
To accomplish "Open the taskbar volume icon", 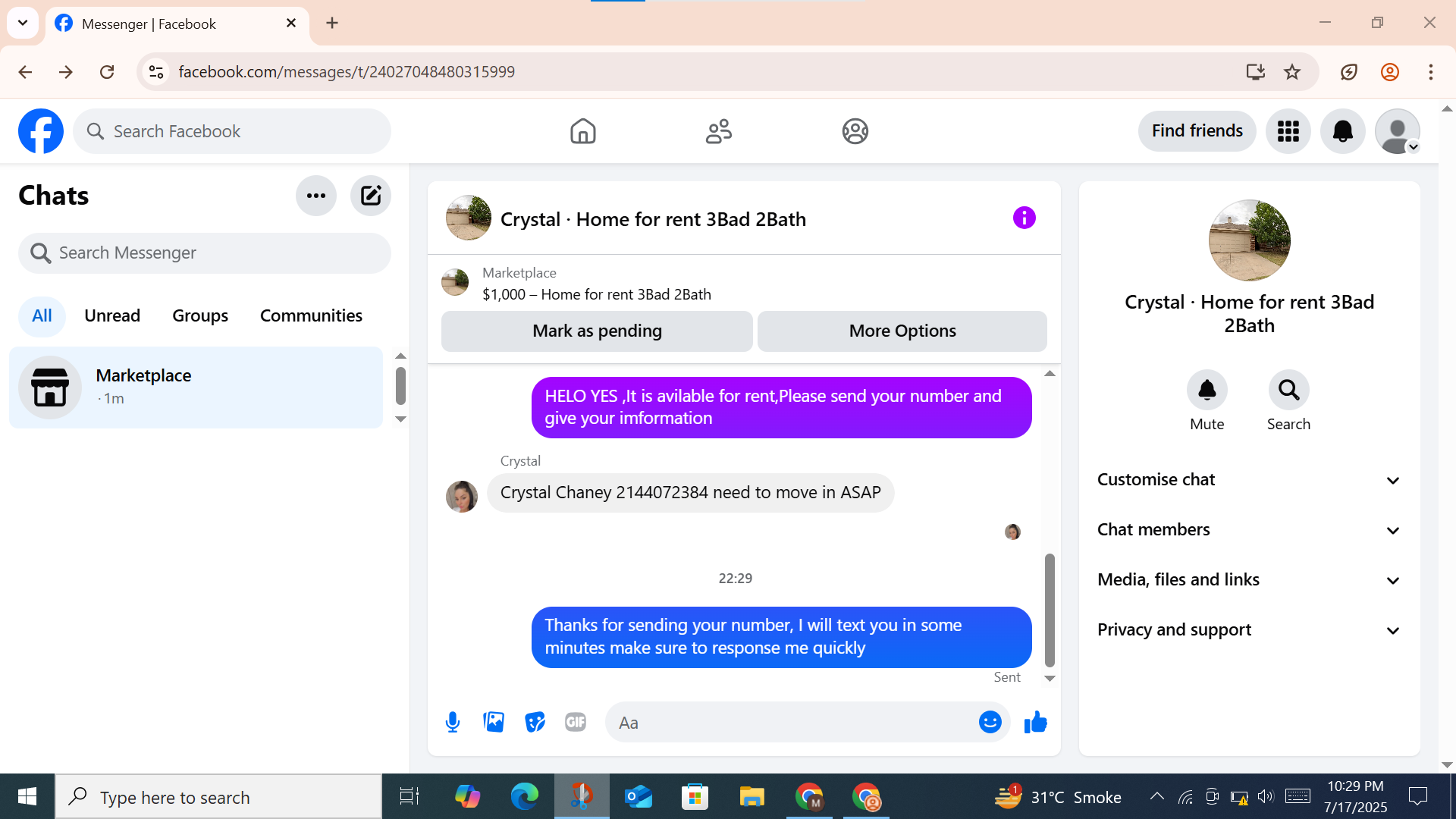I will pyautogui.click(x=1266, y=796).
